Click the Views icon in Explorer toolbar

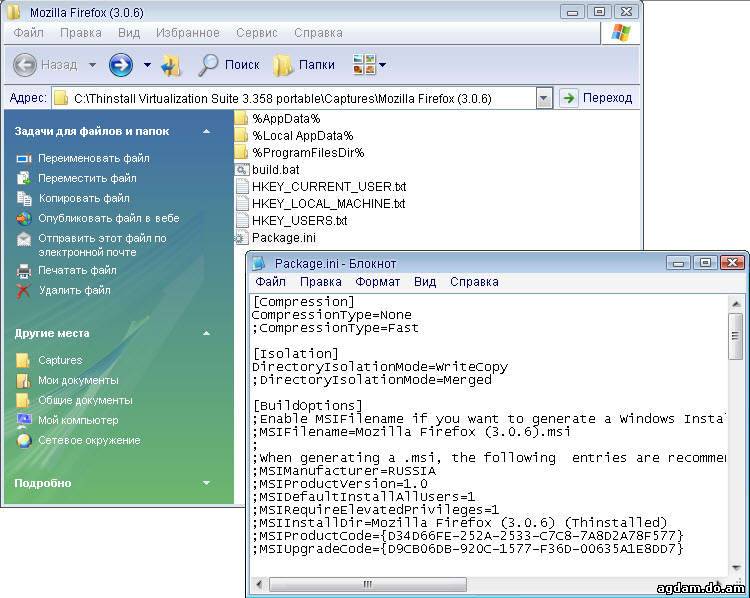(364, 64)
